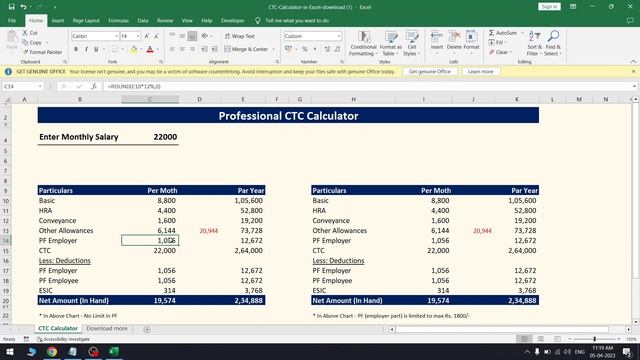Expand the Format as Table gallery
The image size is (640, 360).
391,43
